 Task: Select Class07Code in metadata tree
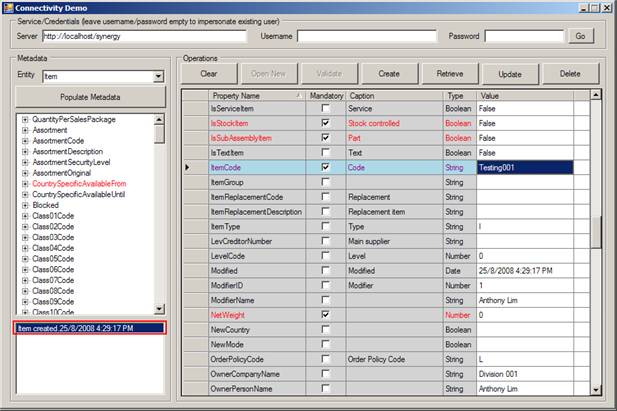tap(53, 280)
